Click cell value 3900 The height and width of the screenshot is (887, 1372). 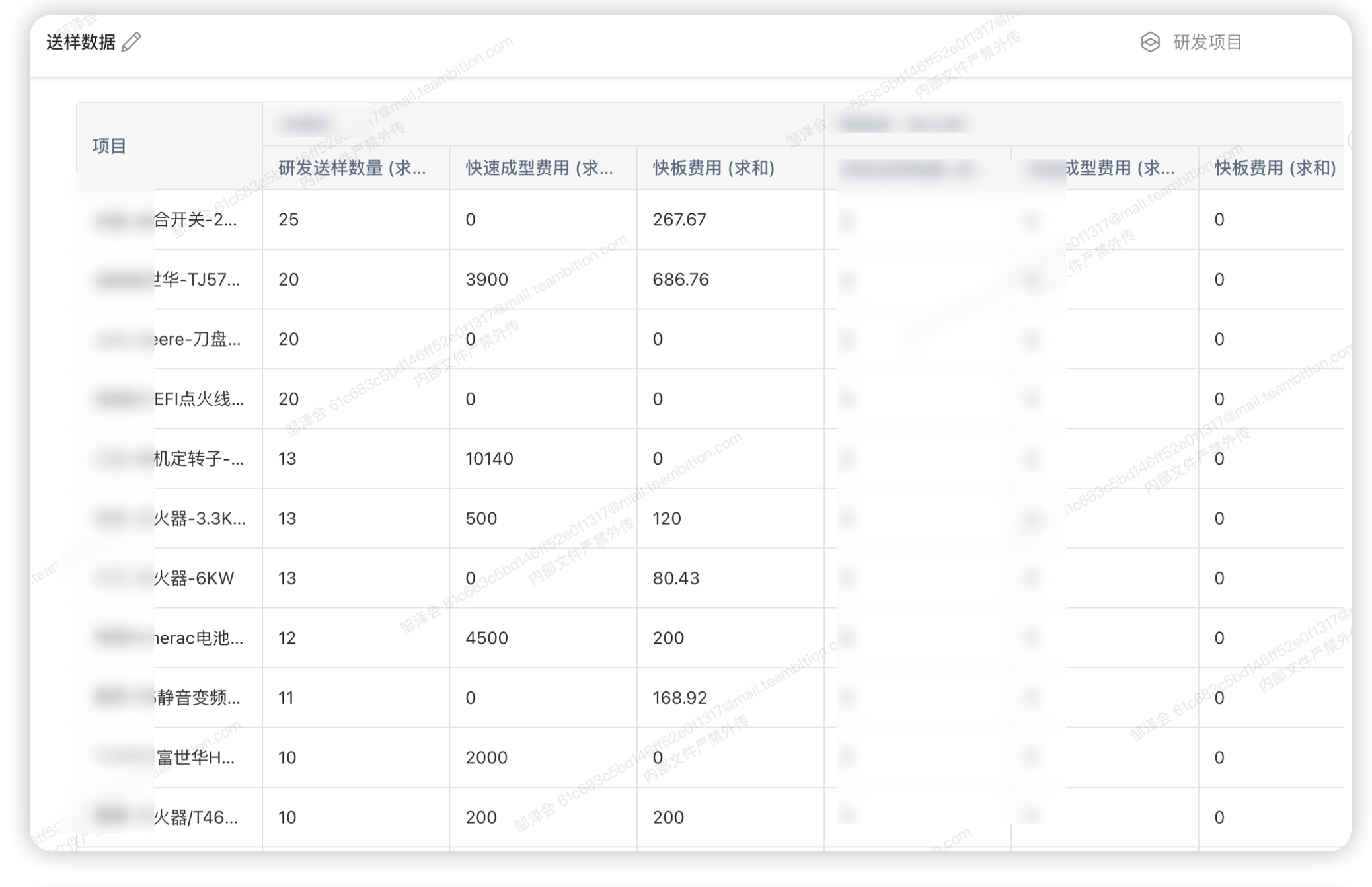pos(486,279)
